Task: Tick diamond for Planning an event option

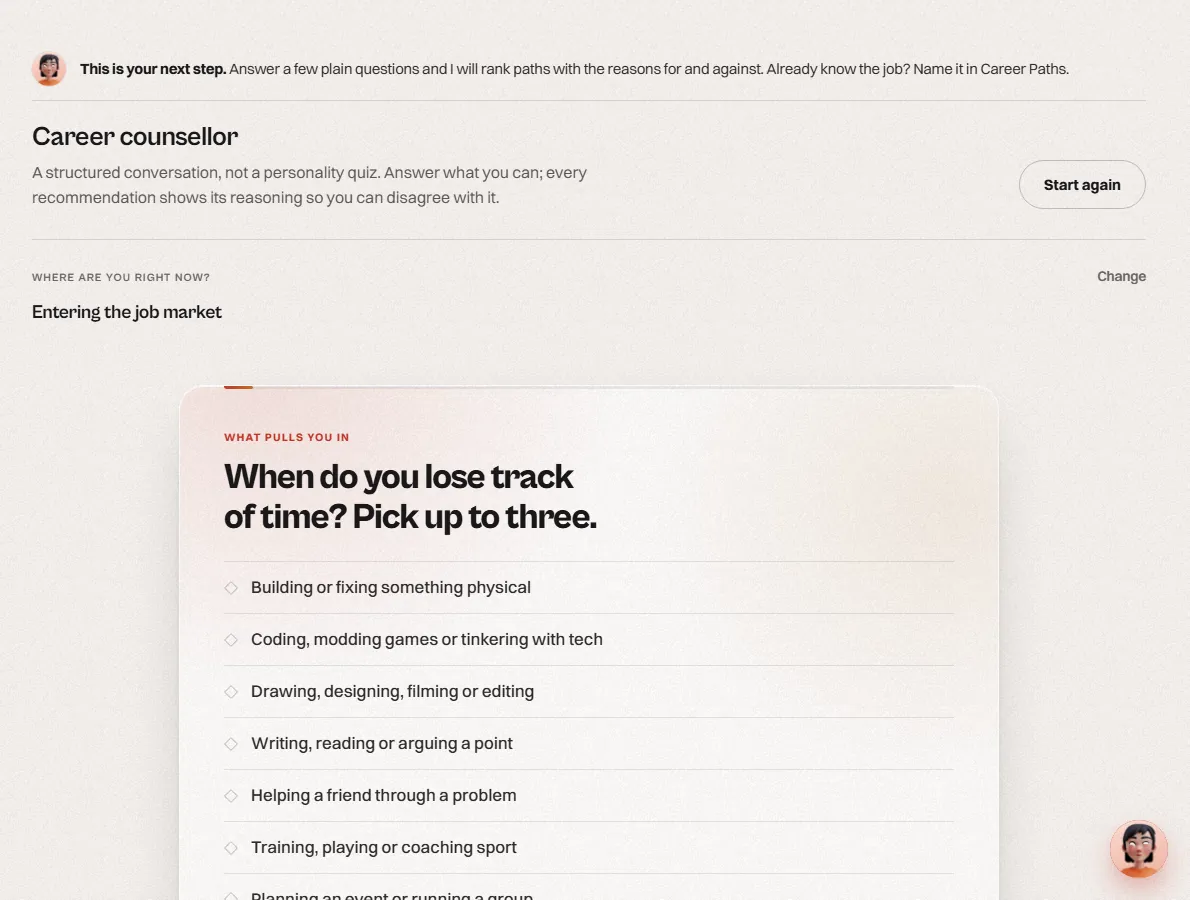Action: coord(231,896)
